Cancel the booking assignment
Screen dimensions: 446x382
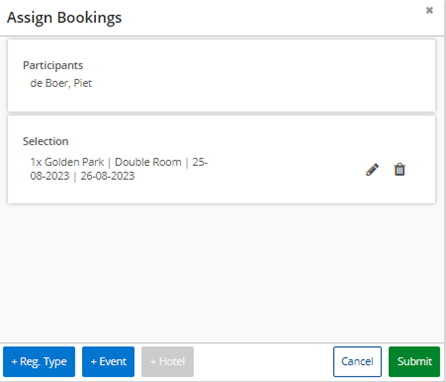[x=357, y=362]
